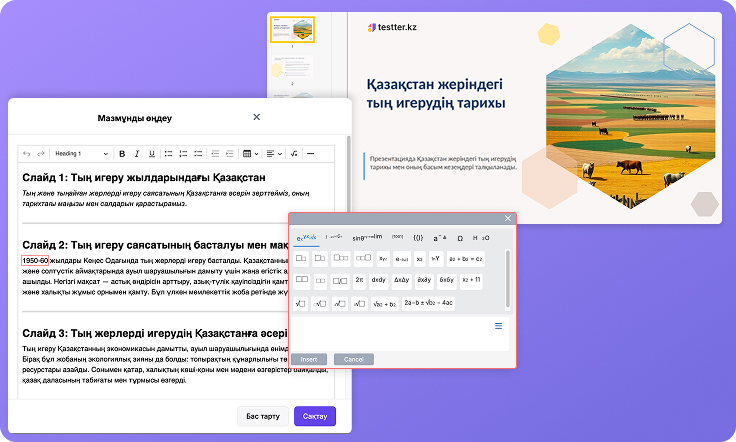736x442 pixels.
Task: Click the Сақтау button
Action: [x=315, y=416]
